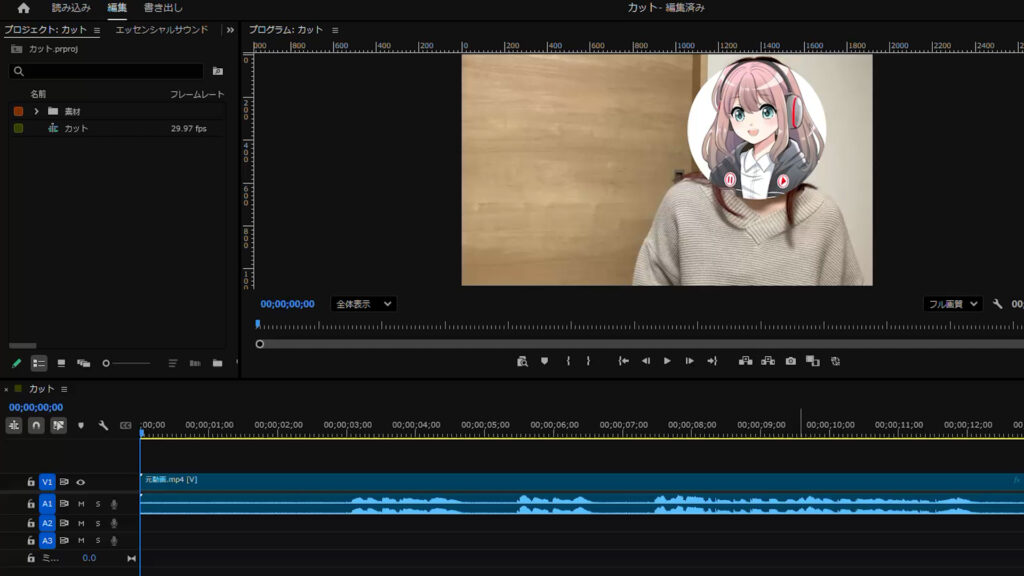Solo audio track A2
1024x576 pixels.
pos(98,523)
